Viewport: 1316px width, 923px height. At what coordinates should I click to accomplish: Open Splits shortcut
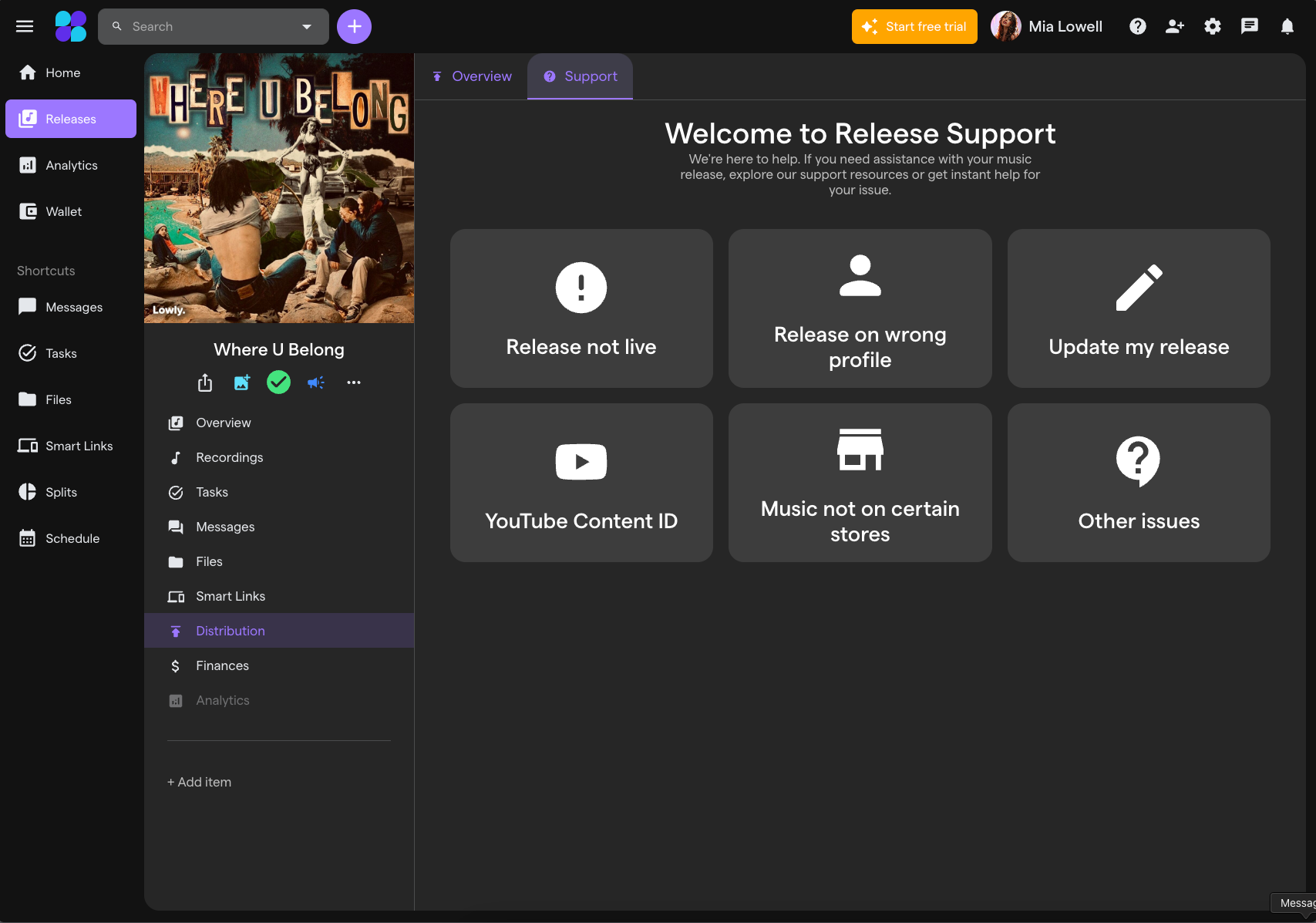[x=71, y=492]
